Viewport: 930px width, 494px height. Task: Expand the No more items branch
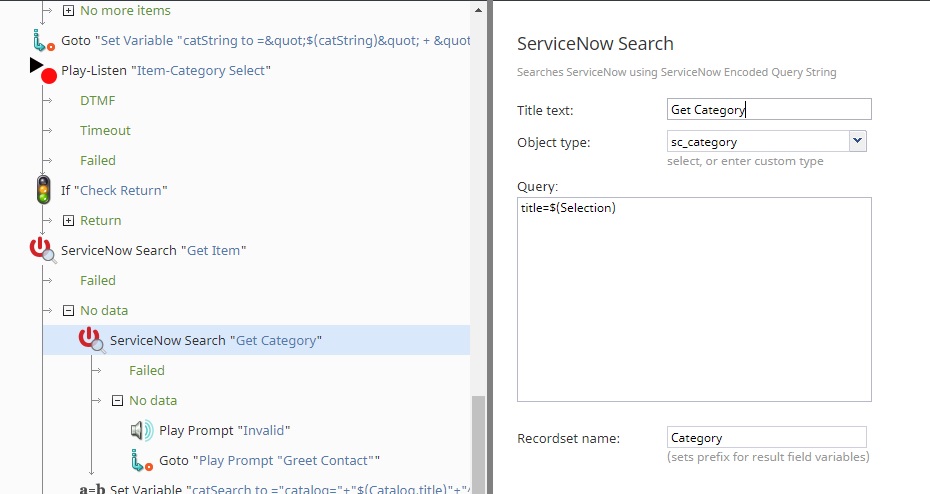point(68,11)
